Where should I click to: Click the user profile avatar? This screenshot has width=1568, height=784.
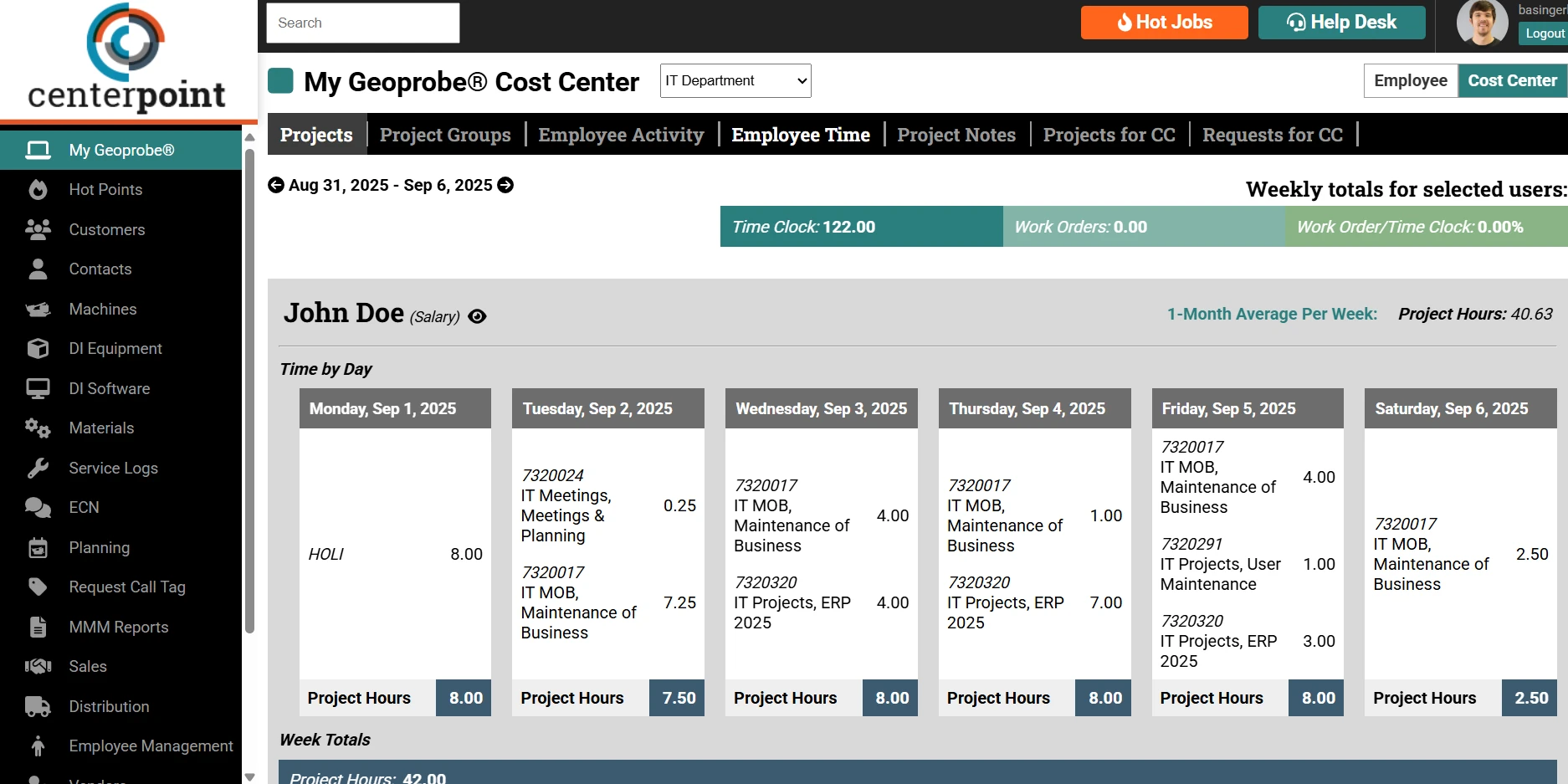pos(1482,23)
